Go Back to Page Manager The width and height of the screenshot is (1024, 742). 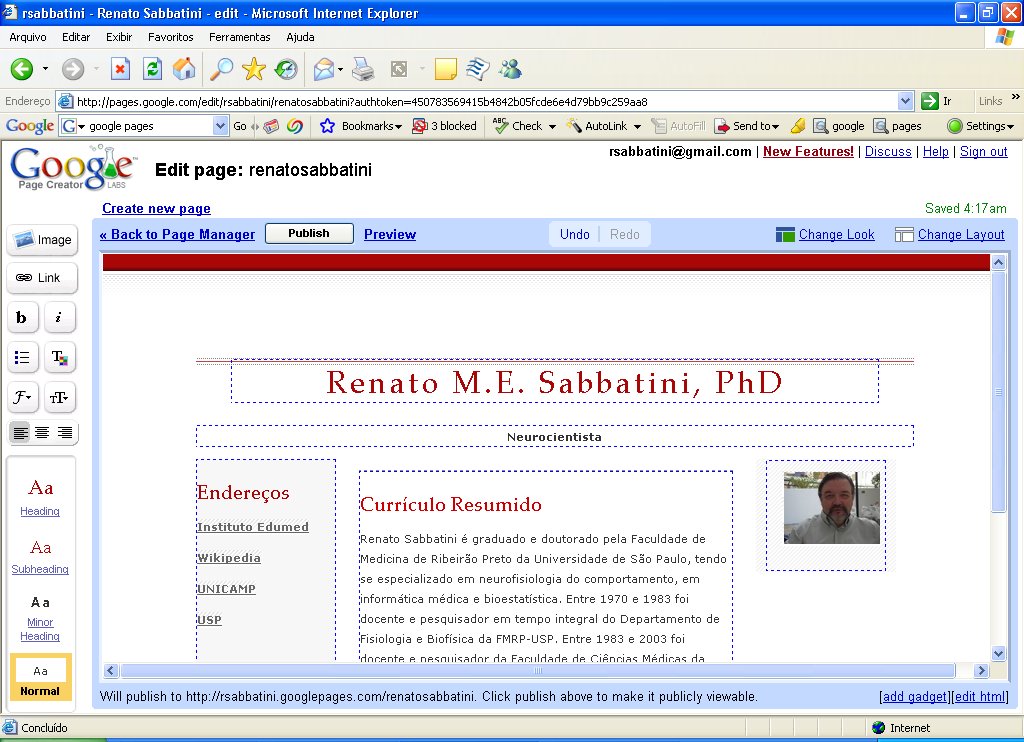click(177, 234)
